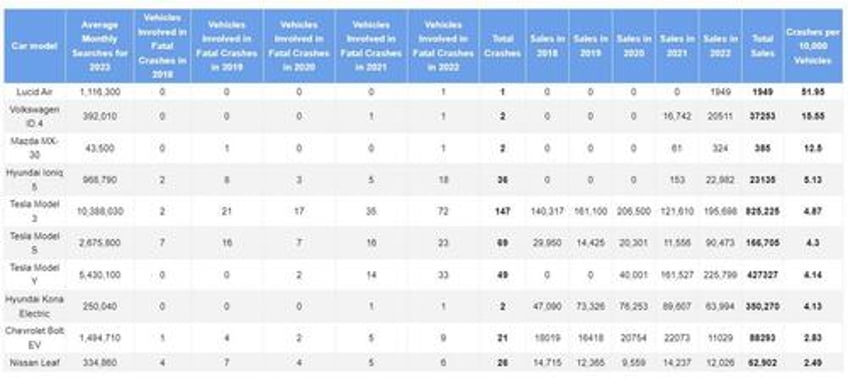The height and width of the screenshot is (378, 848).
Task: Click 'Vehicles Involved in Fatal Crashes in 2019' header
Action: point(227,47)
